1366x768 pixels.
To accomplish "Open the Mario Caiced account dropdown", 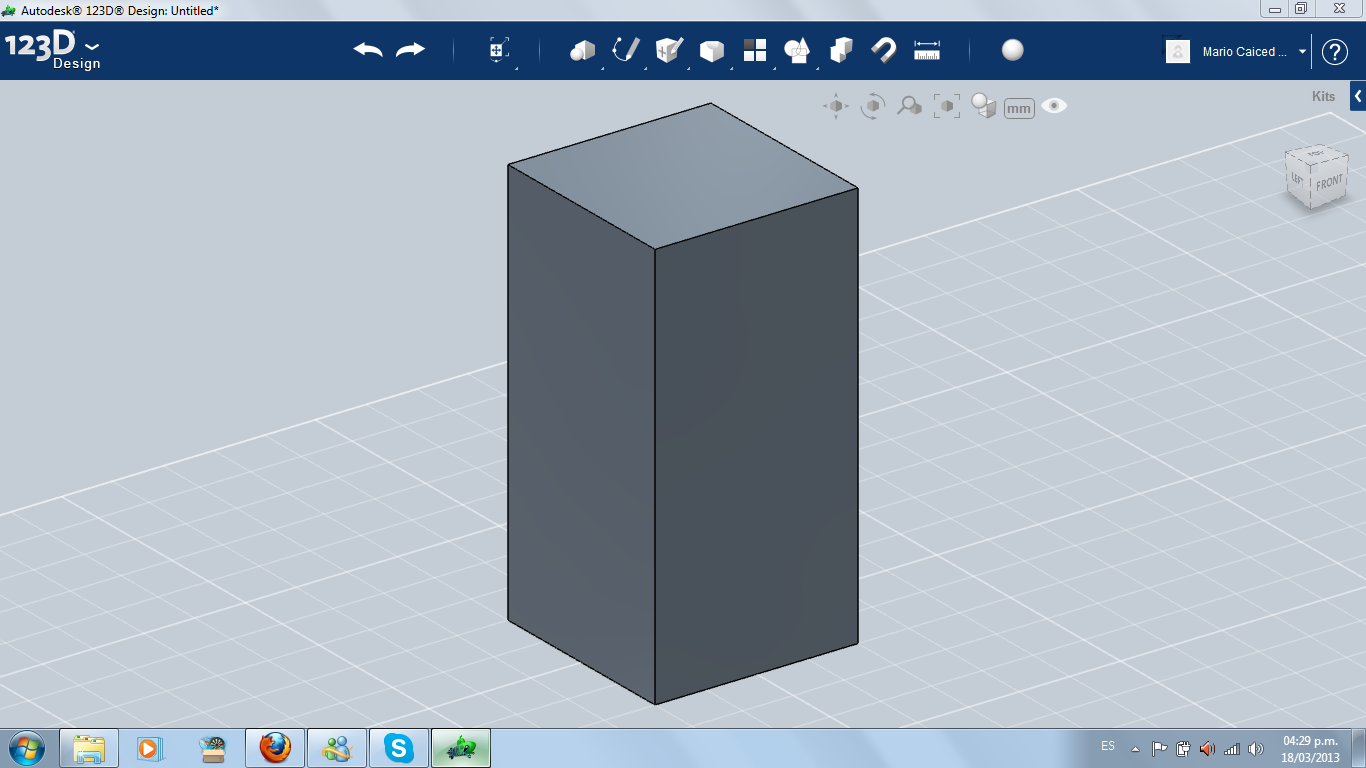I will [1302, 52].
